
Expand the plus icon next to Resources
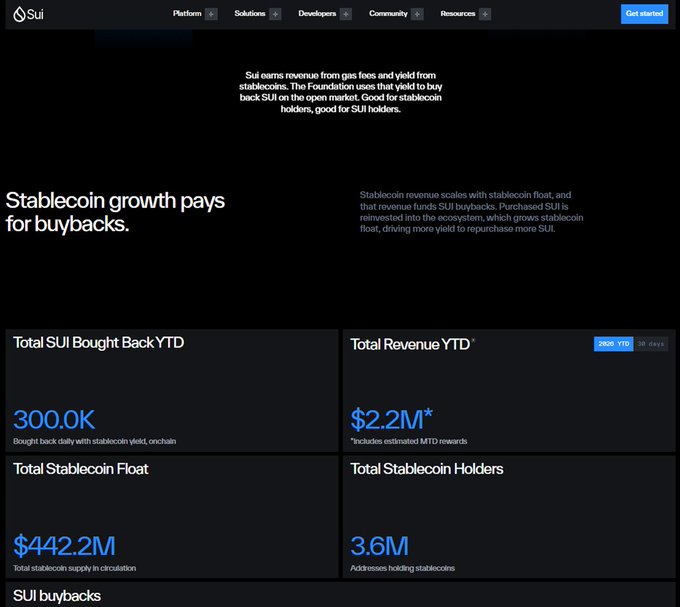click(x=485, y=14)
